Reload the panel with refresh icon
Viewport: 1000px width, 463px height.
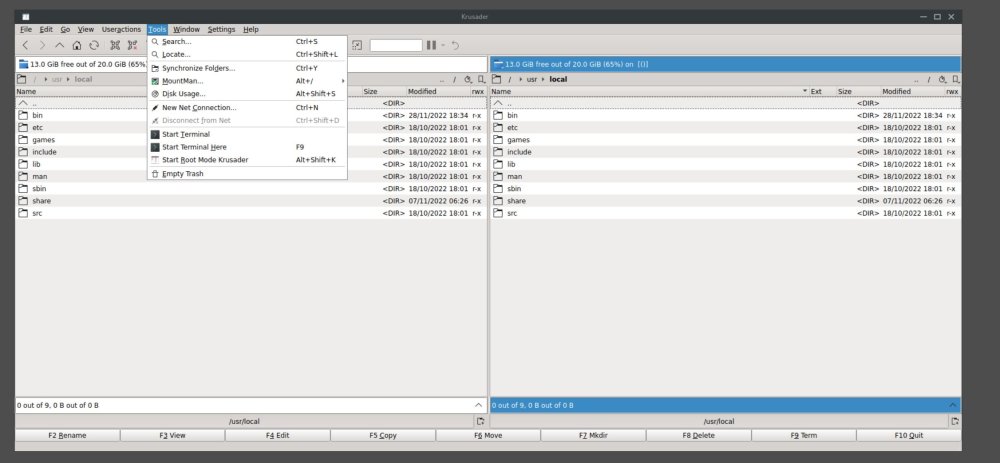[x=94, y=45]
